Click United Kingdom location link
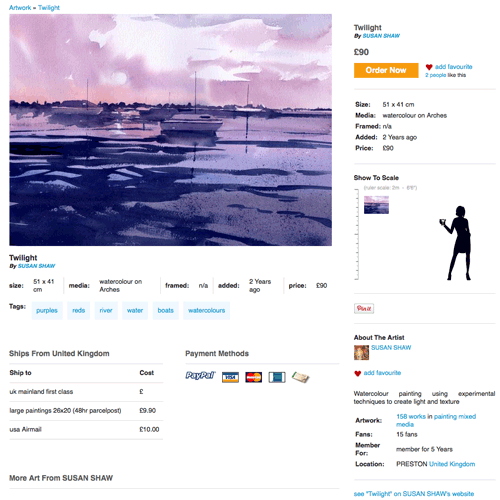 [x=452, y=464]
